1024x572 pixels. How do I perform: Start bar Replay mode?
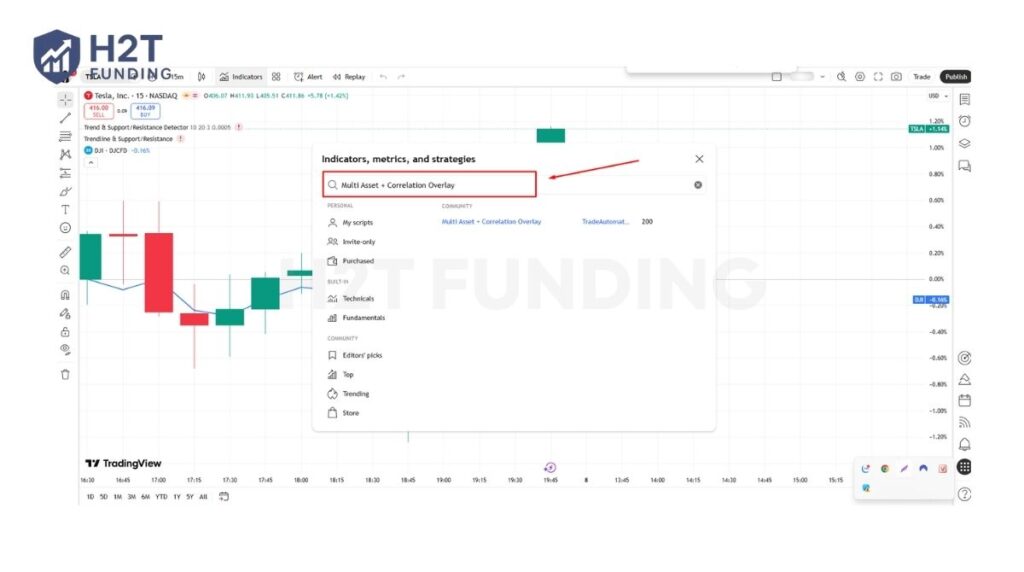pyautogui.click(x=349, y=76)
